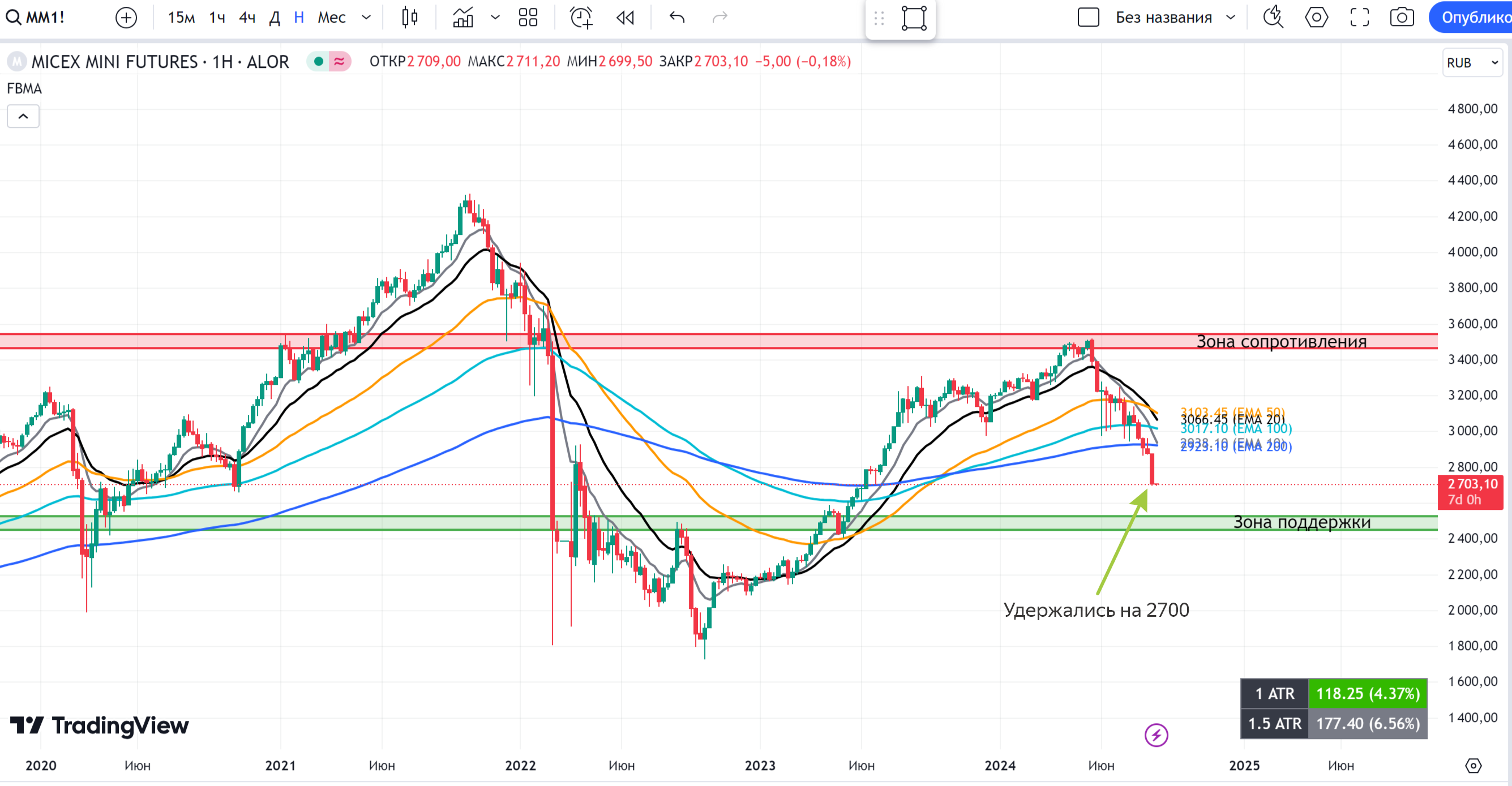Start bar replay with rewind icon
The image size is (1512, 786).
625,18
